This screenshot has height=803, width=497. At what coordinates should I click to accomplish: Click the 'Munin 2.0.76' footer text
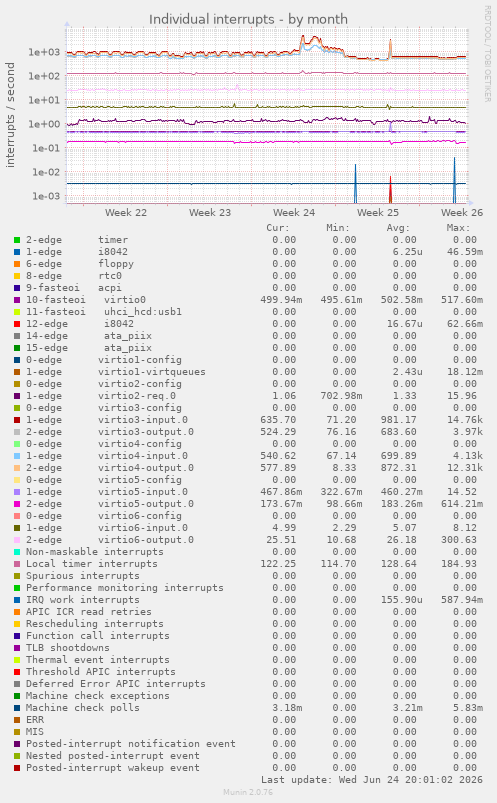(248, 792)
